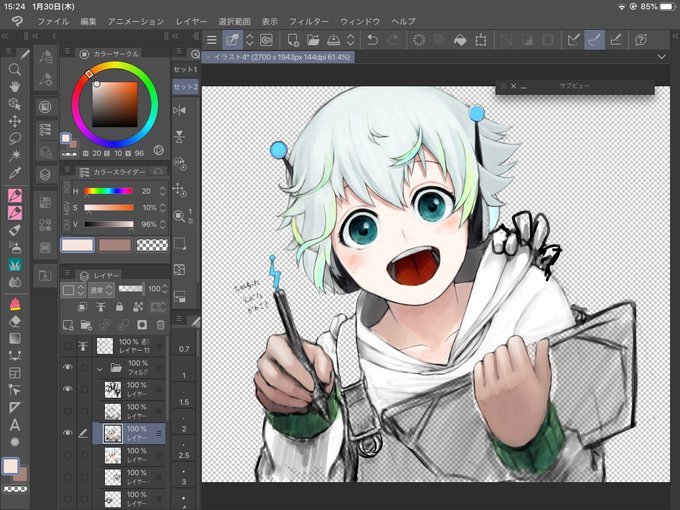
Task: Open the レイヤー menu in menu bar
Action: tap(191, 21)
